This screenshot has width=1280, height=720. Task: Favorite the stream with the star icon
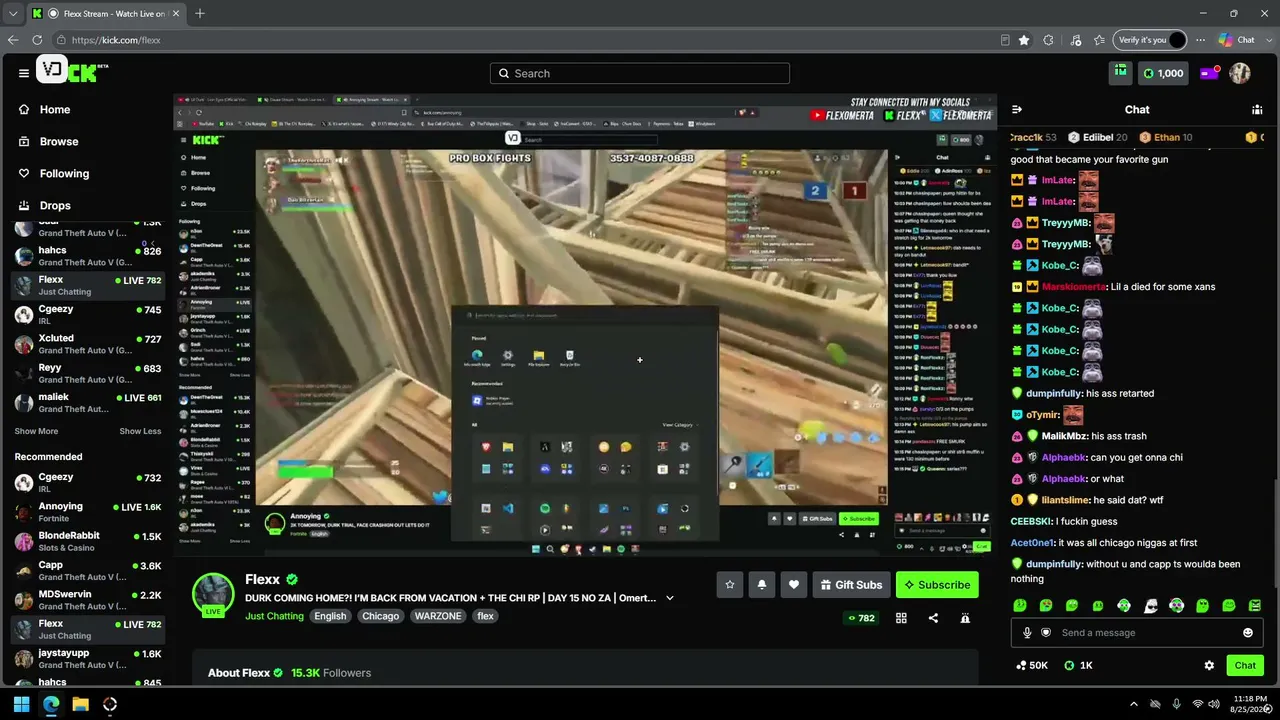click(x=730, y=585)
